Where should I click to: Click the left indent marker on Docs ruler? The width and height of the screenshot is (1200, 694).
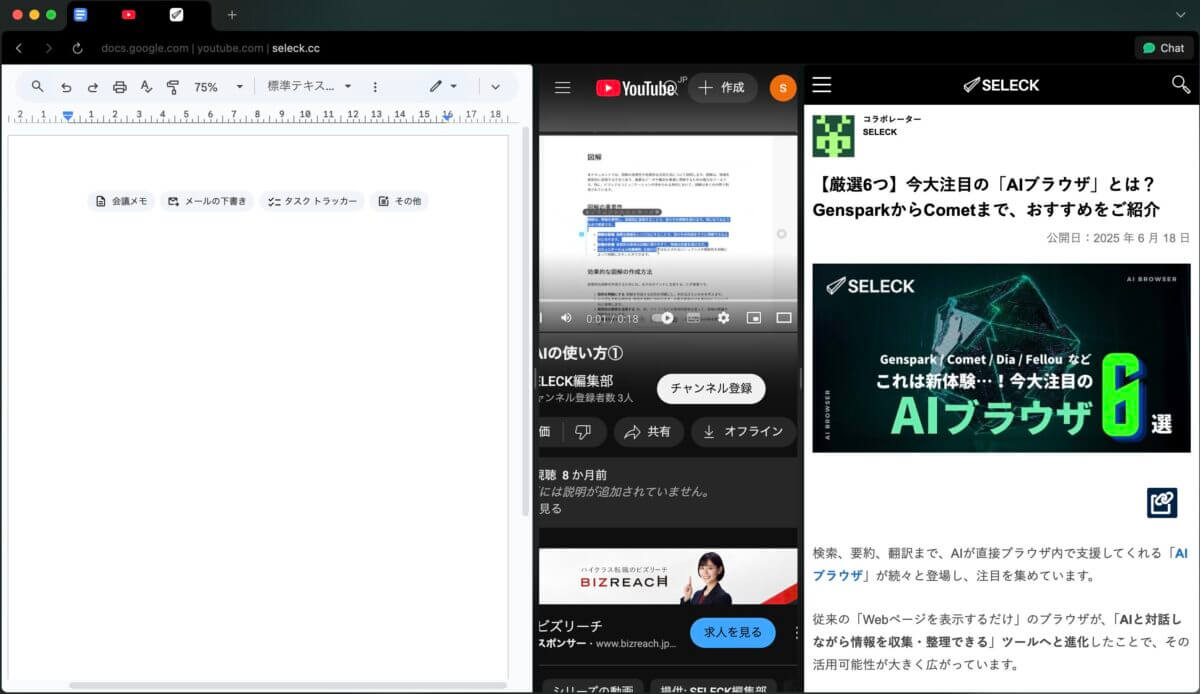coord(68,116)
